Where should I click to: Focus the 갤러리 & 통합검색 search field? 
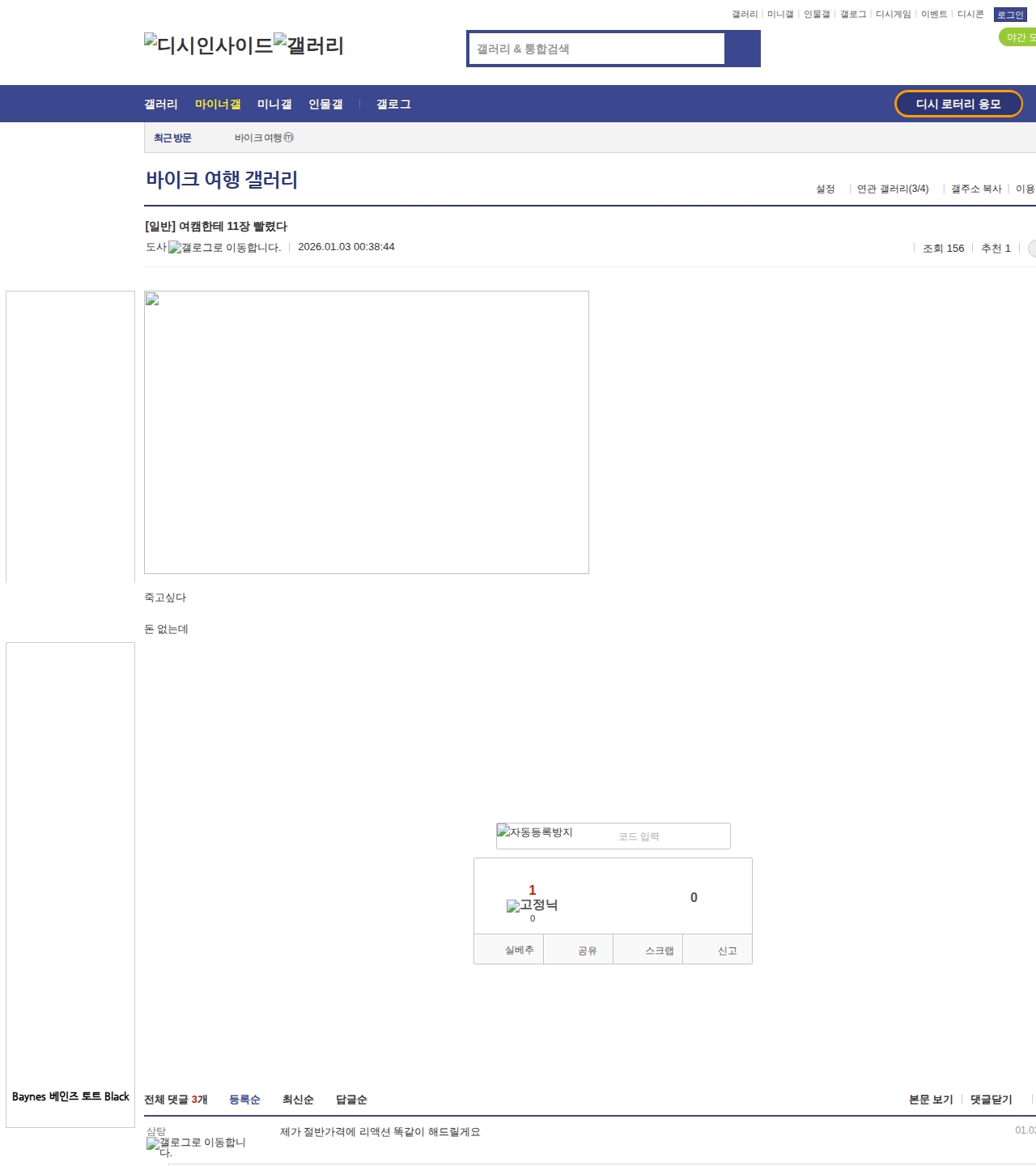597,49
